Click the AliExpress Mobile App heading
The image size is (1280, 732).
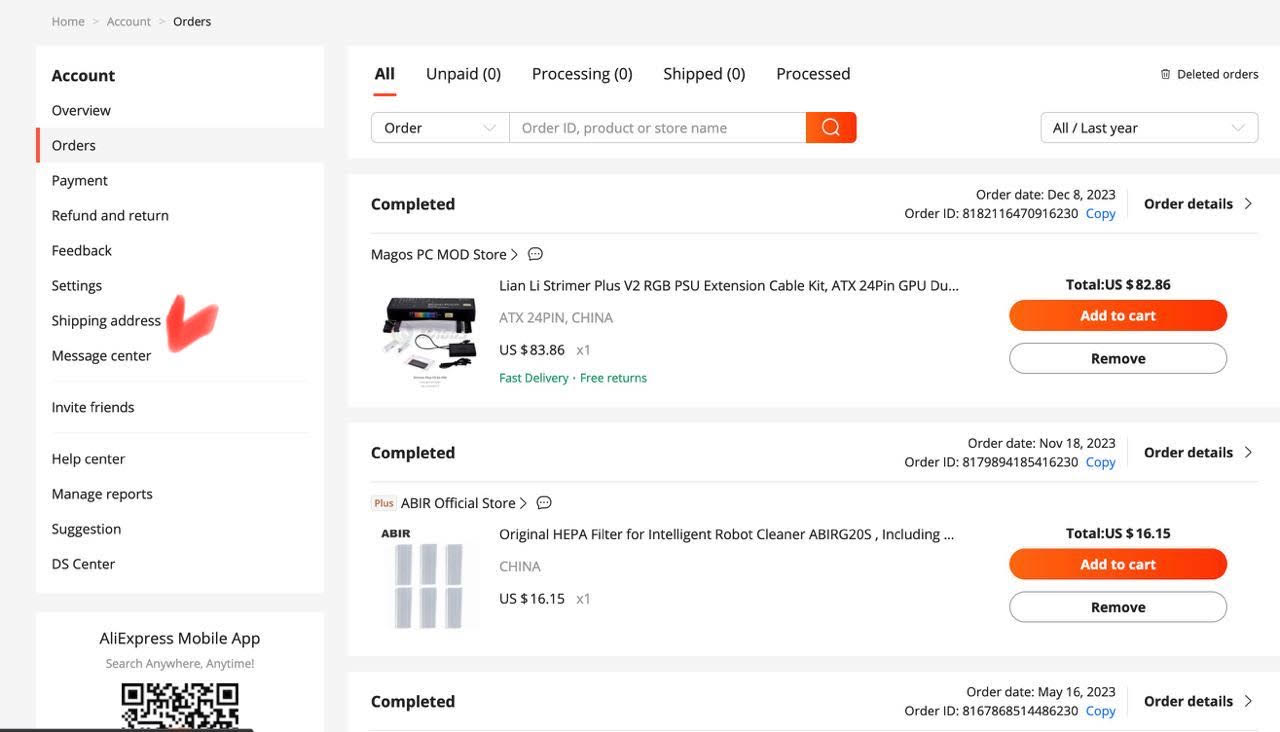click(180, 638)
